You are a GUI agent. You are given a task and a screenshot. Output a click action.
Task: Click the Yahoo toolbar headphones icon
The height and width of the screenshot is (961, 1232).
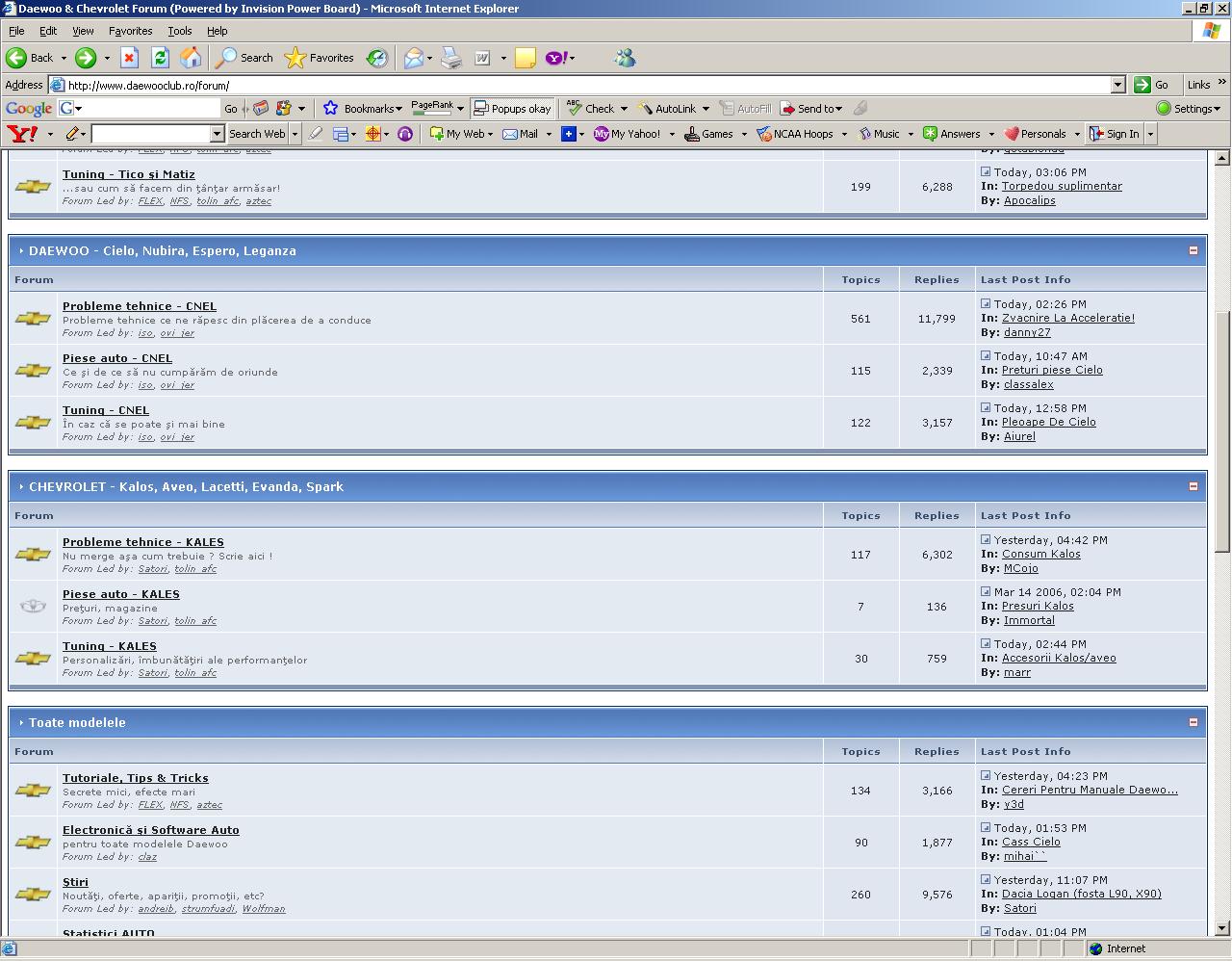point(405,134)
